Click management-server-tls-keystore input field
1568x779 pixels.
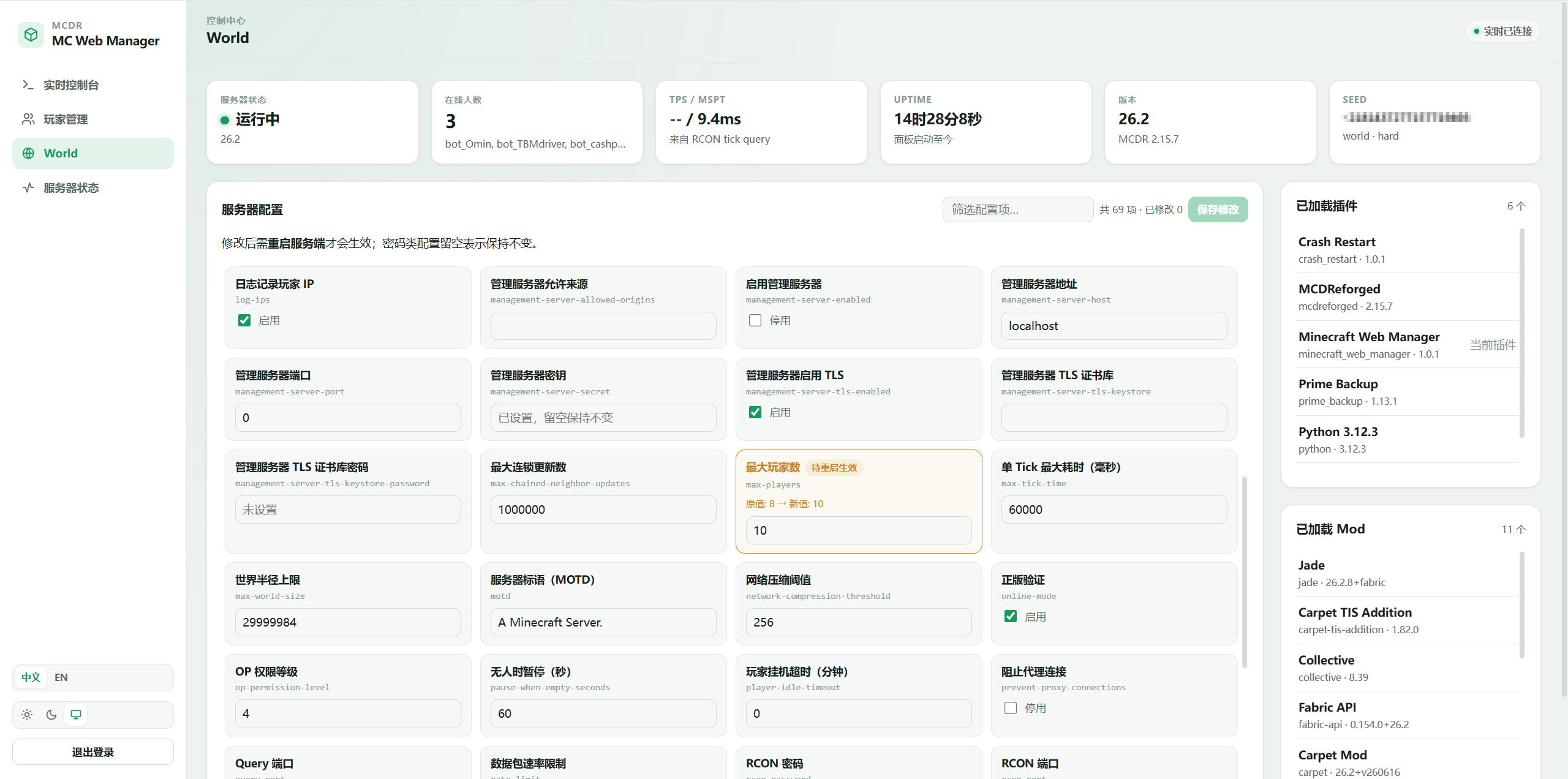pos(1114,418)
